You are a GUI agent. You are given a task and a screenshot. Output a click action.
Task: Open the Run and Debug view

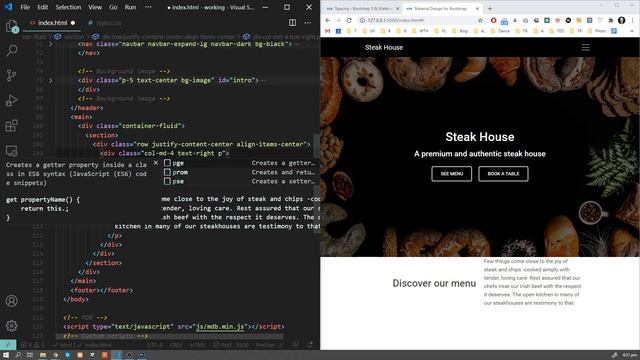point(12,100)
